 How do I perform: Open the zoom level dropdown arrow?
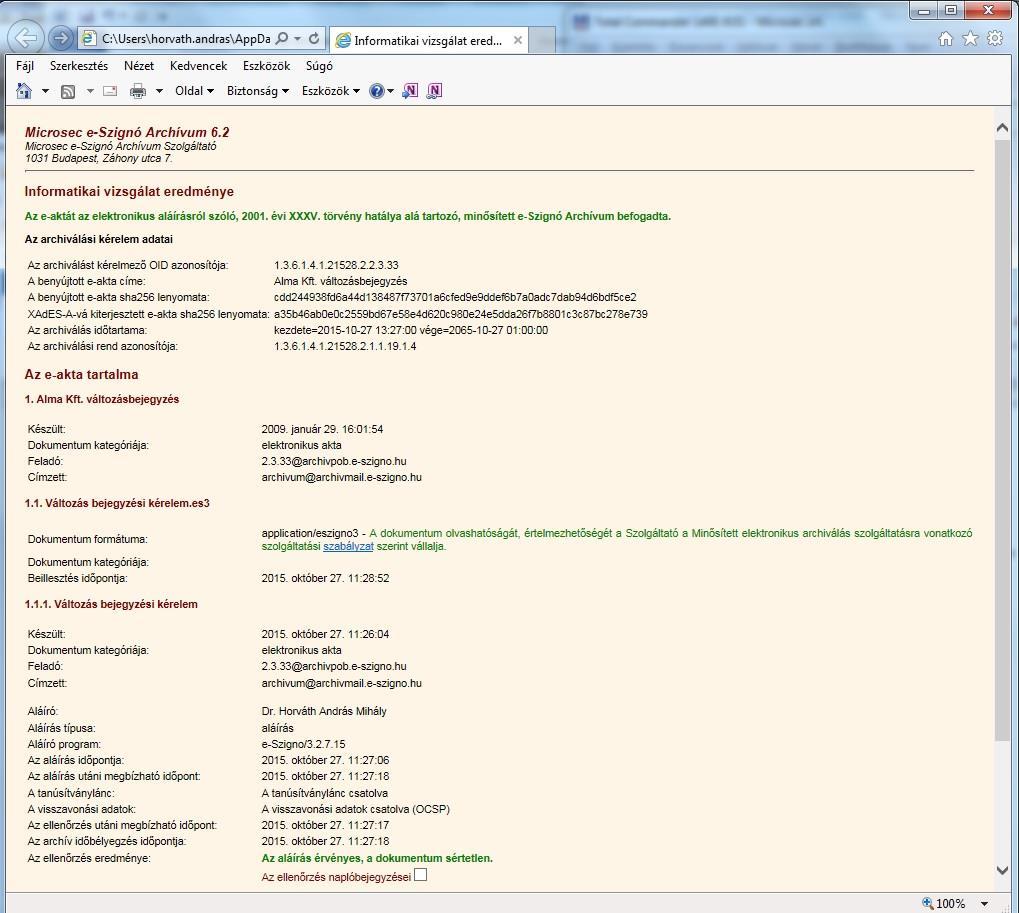985,903
